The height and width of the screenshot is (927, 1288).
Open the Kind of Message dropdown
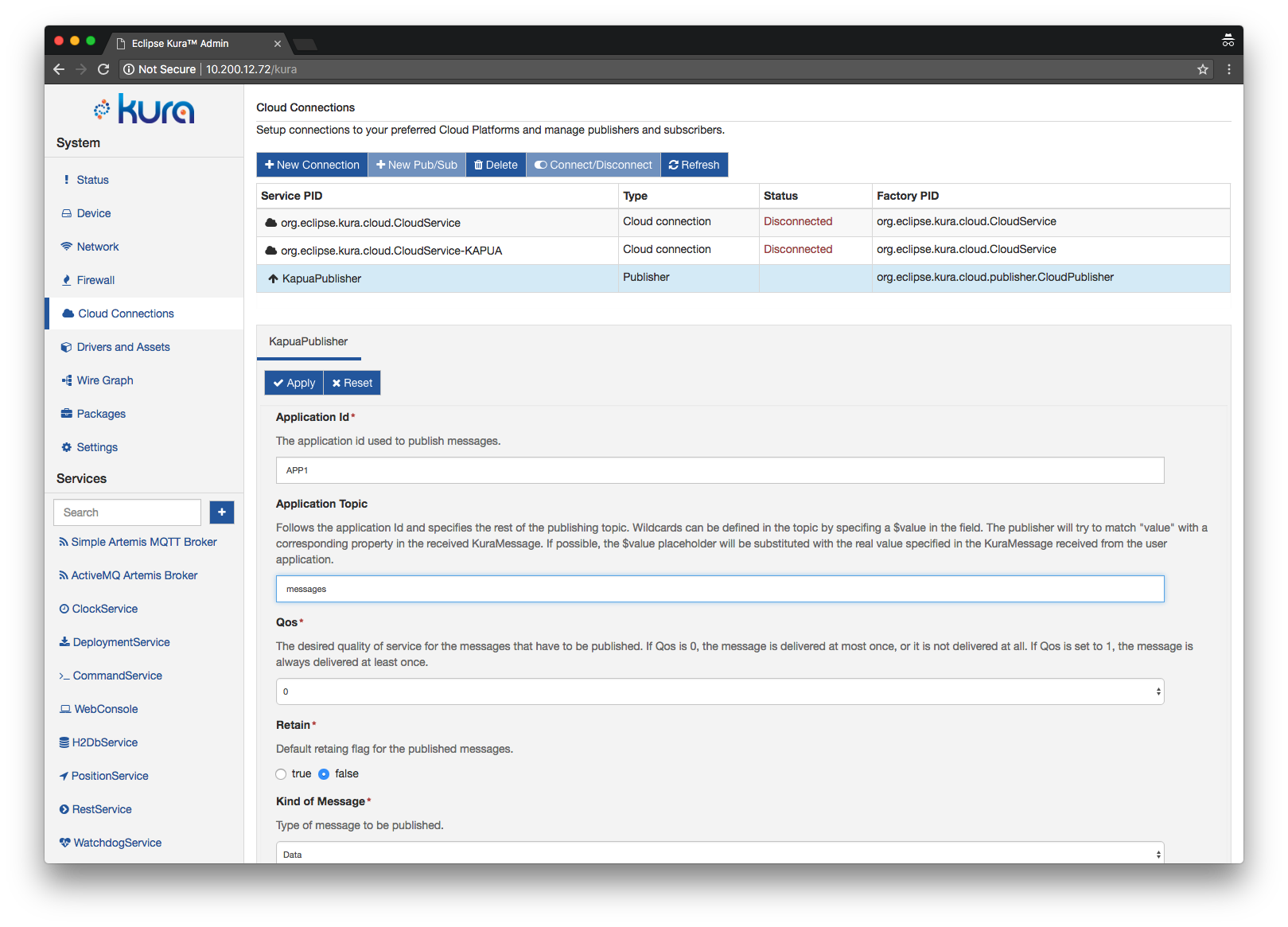pos(720,853)
